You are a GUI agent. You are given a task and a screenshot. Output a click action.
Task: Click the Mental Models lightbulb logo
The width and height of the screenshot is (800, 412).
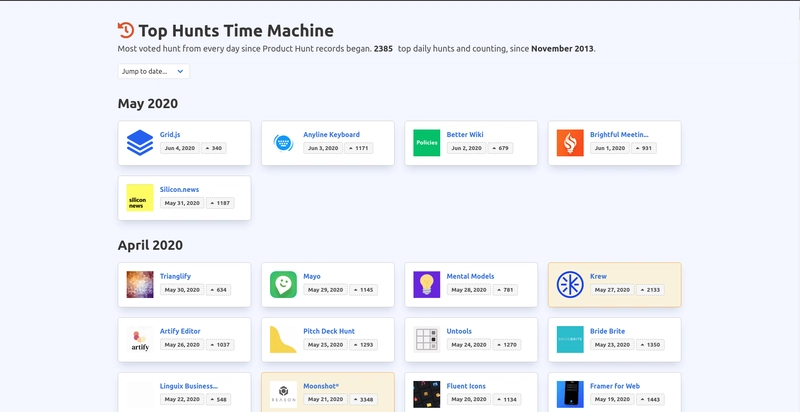coord(427,285)
